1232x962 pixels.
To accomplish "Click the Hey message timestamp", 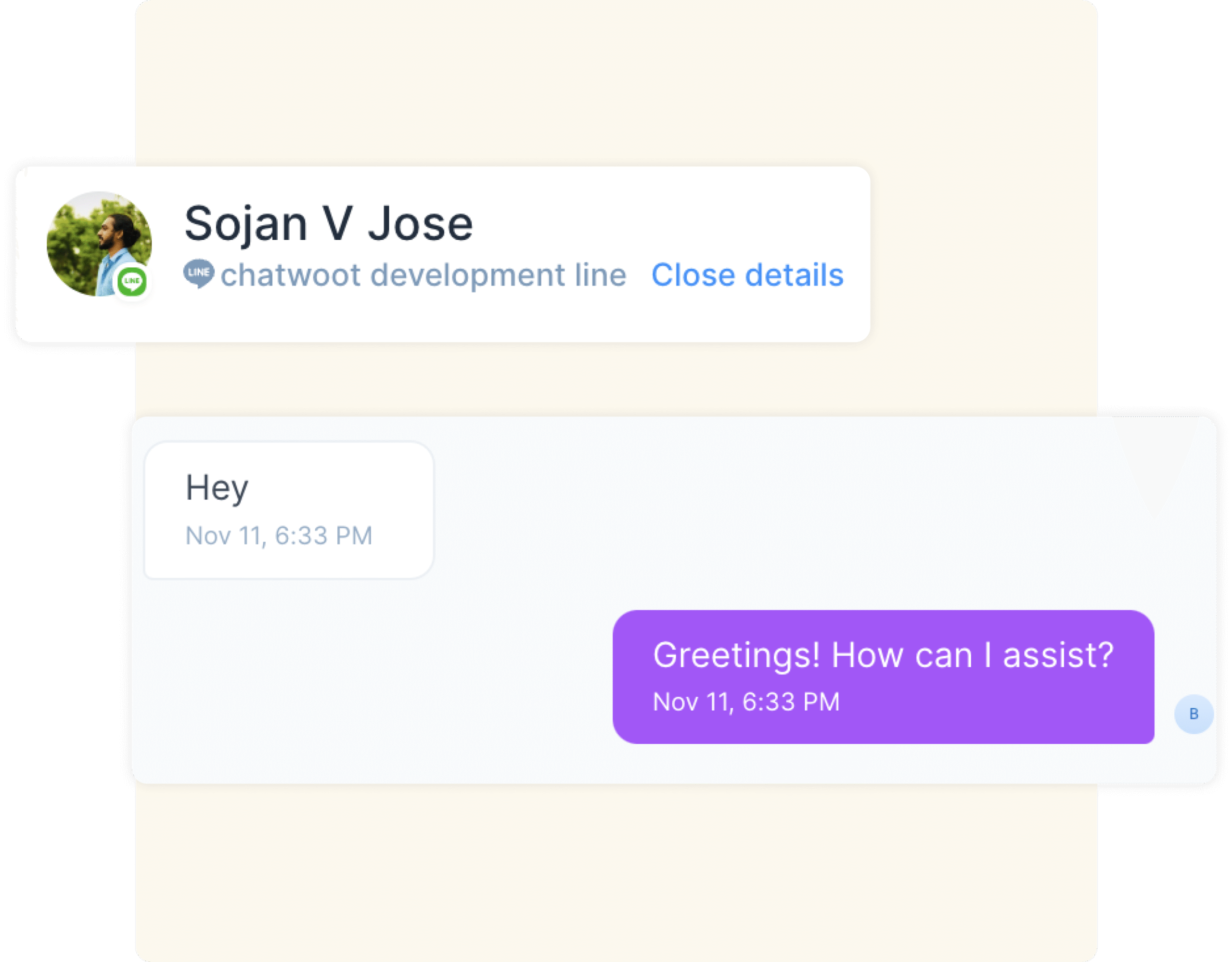I will click(279, 535).
